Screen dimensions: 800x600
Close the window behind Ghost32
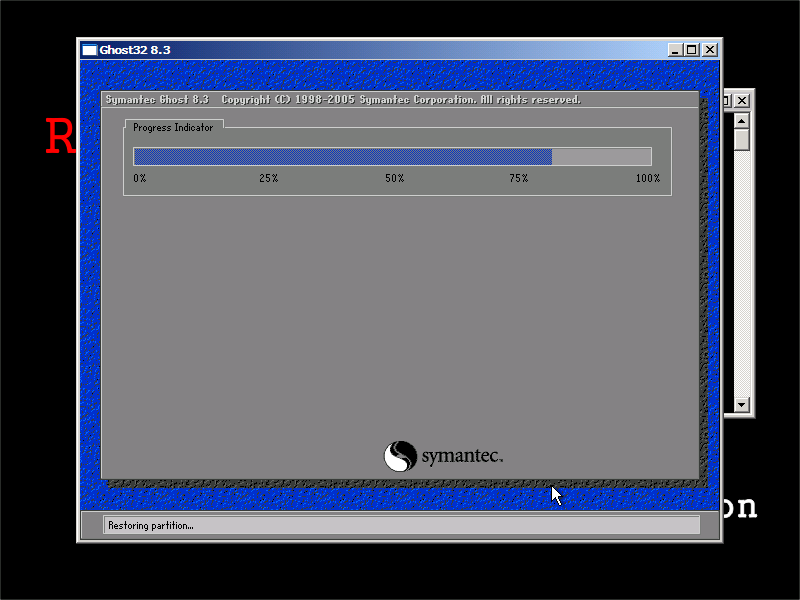pyautogui.click(x=742, y=101)
